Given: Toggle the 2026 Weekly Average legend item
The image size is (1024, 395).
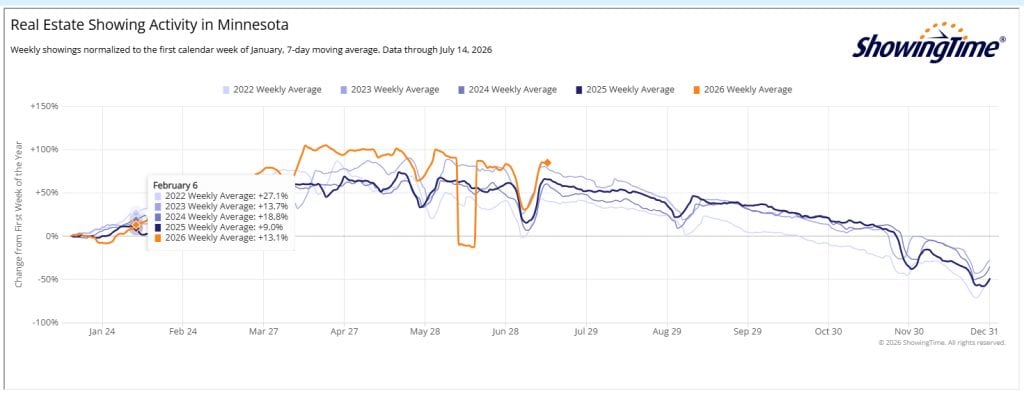Looking at the screenshot, I should pyautogui.click(x=742, y=89).
